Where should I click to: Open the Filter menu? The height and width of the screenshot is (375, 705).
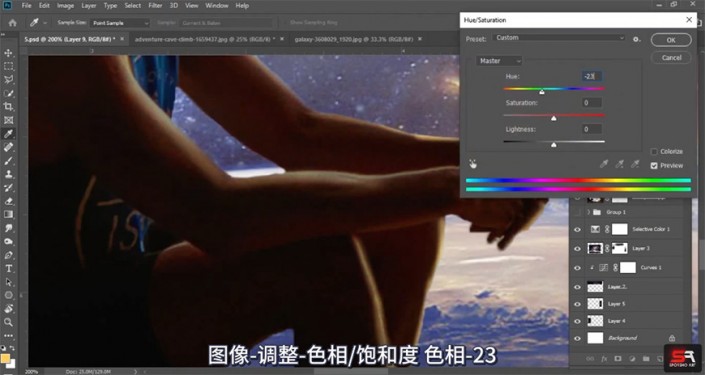click(x=155, y=6)
